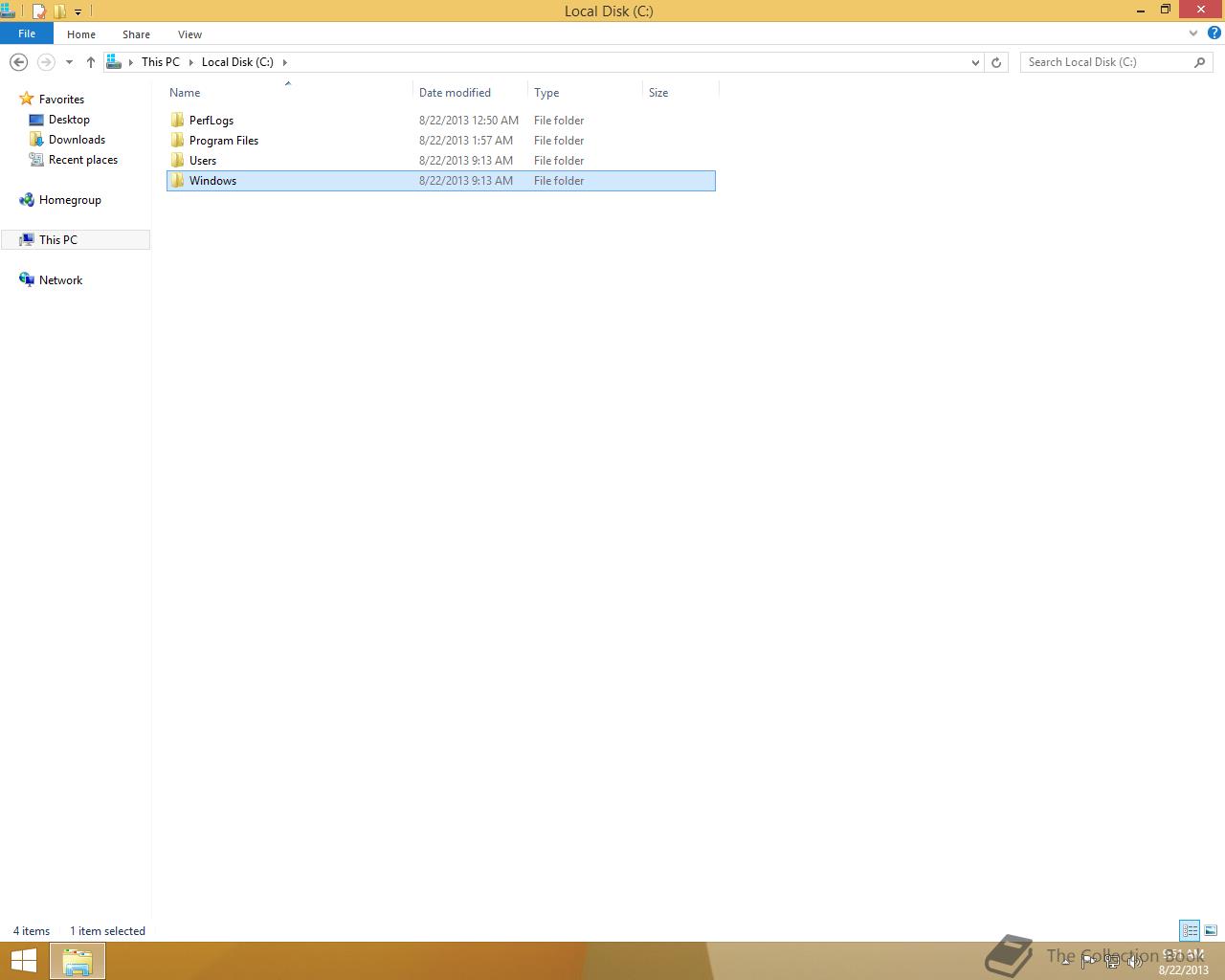Viewport: 1225px width, 980px height.
Task: Open Homegroup in navigation pane
Action: point(70,200)
